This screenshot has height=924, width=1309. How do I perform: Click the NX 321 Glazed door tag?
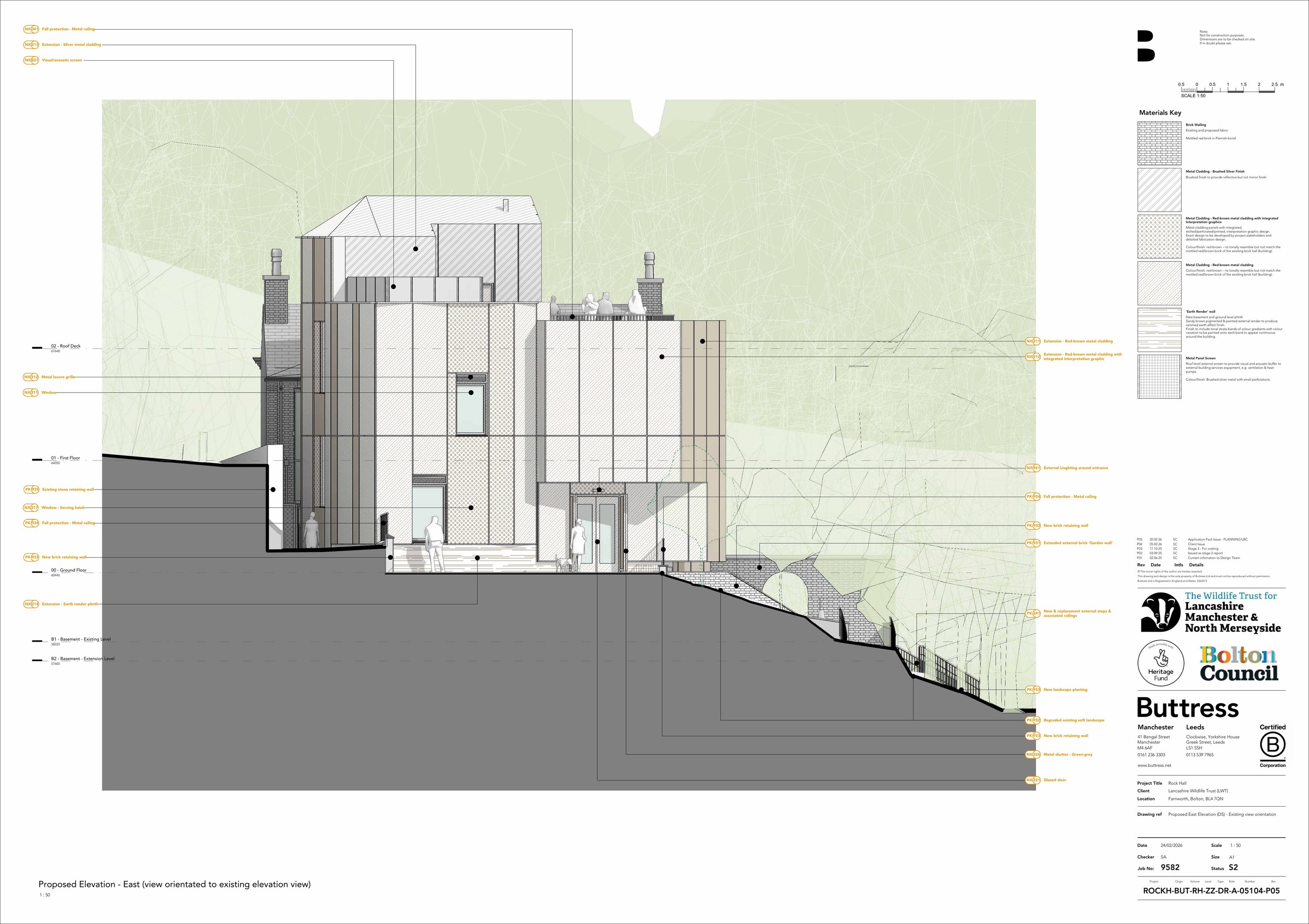tap(1033, 780)
